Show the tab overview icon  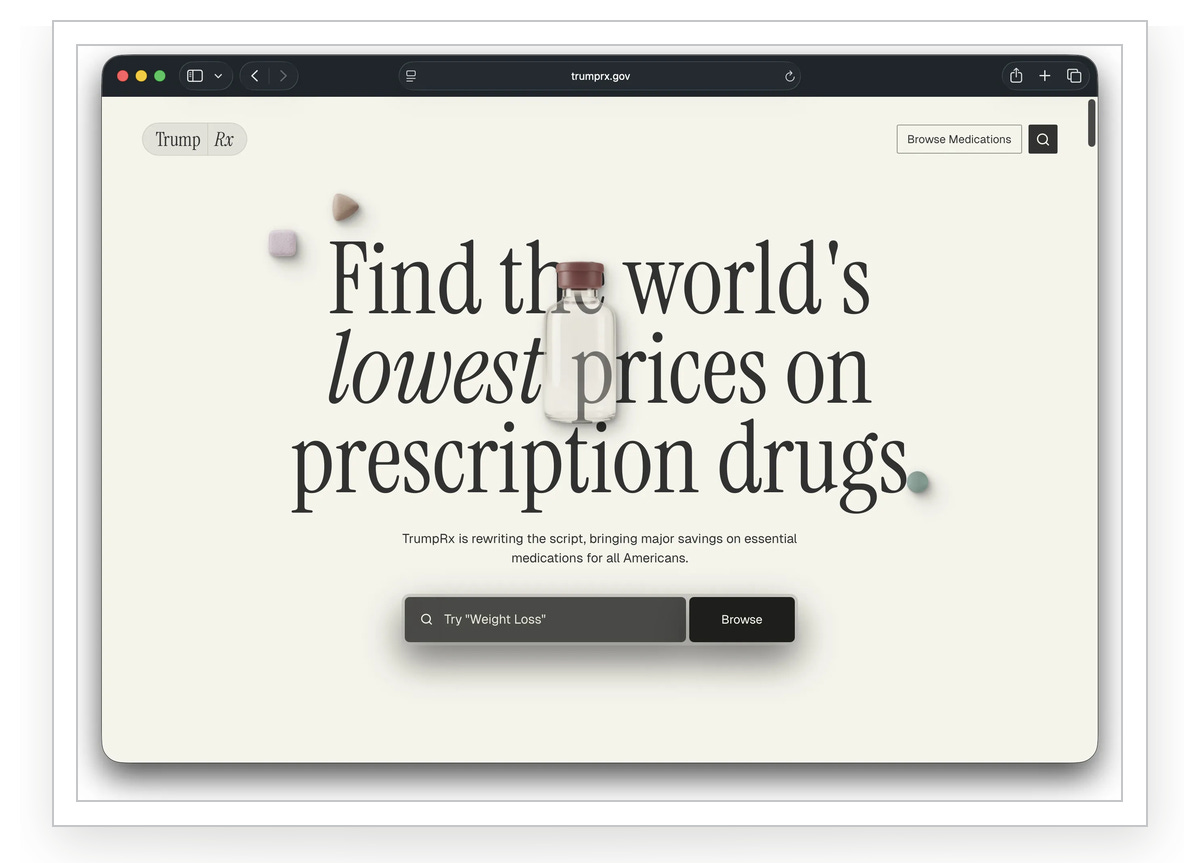(1074, 76)
